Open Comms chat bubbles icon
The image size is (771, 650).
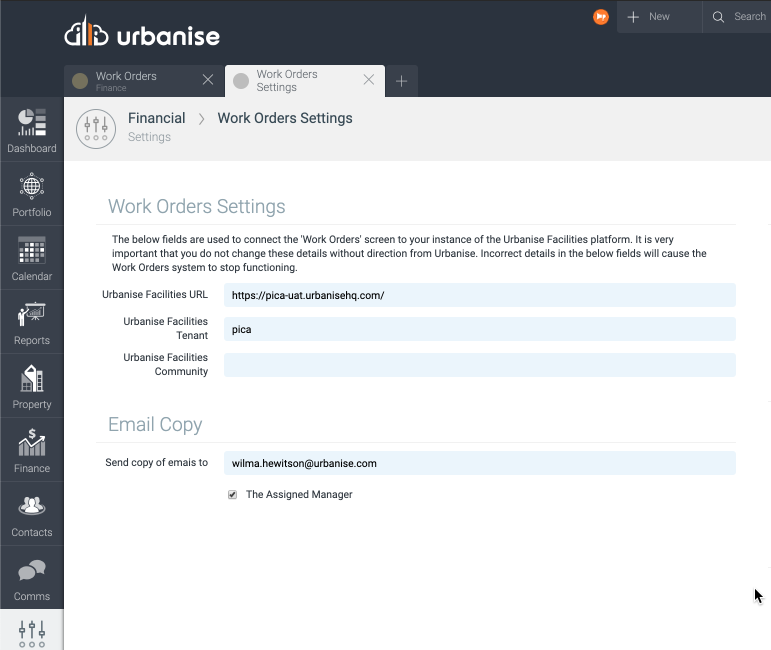(x=32, y=578)
